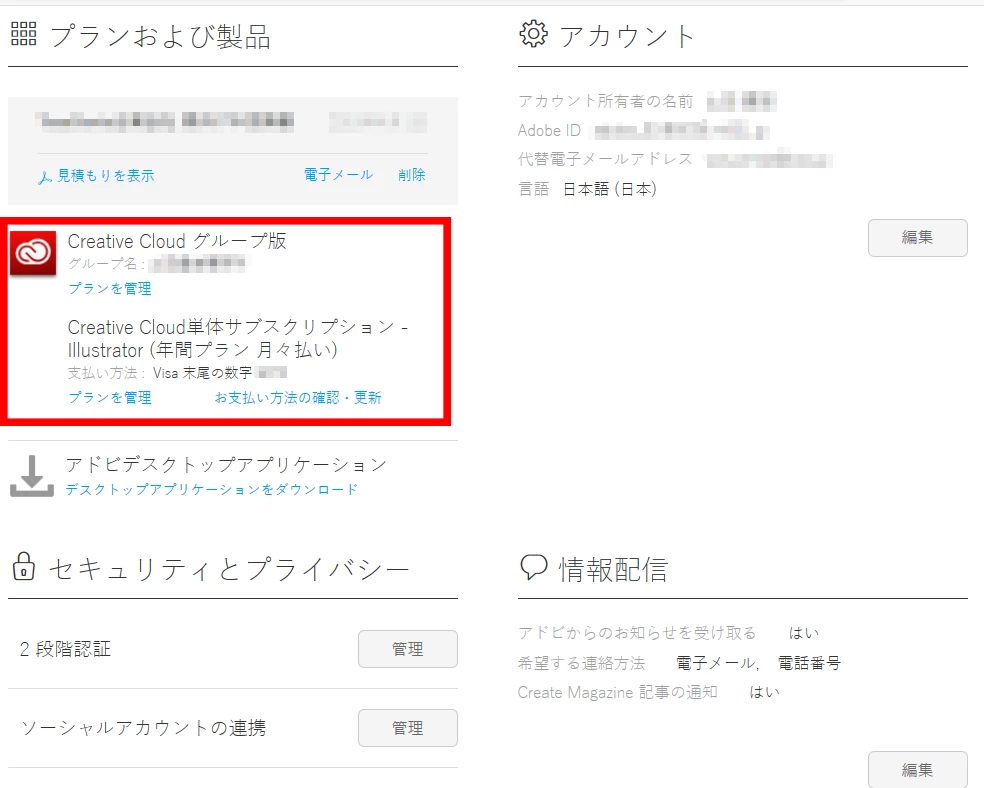984x788 pixels.
Task: Click the Creative Cloud単体サブスクリプション Illustrator text
Action: coord(238,338)
